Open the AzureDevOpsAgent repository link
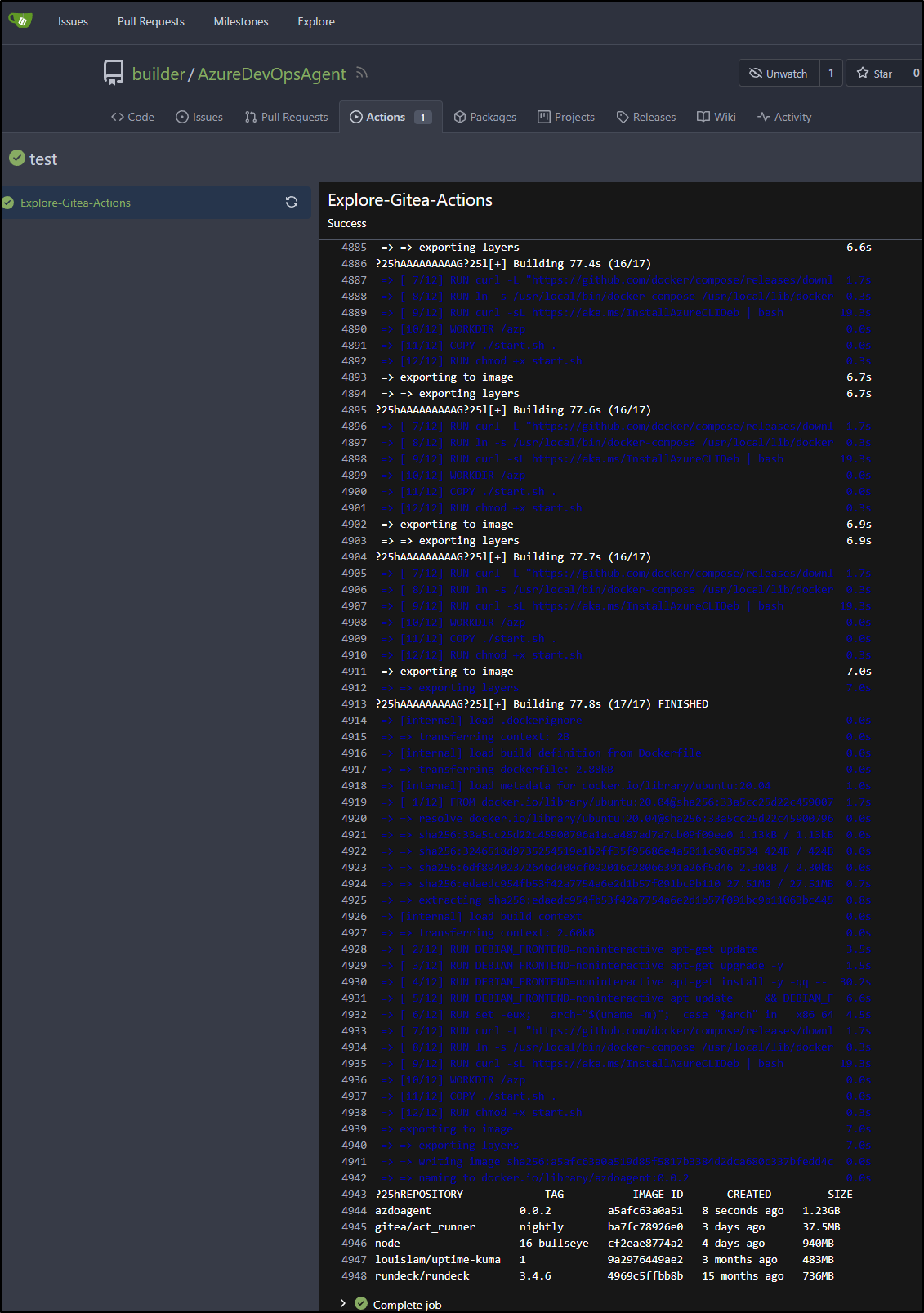Viewport: 924px width, 1313px height. 272,74
